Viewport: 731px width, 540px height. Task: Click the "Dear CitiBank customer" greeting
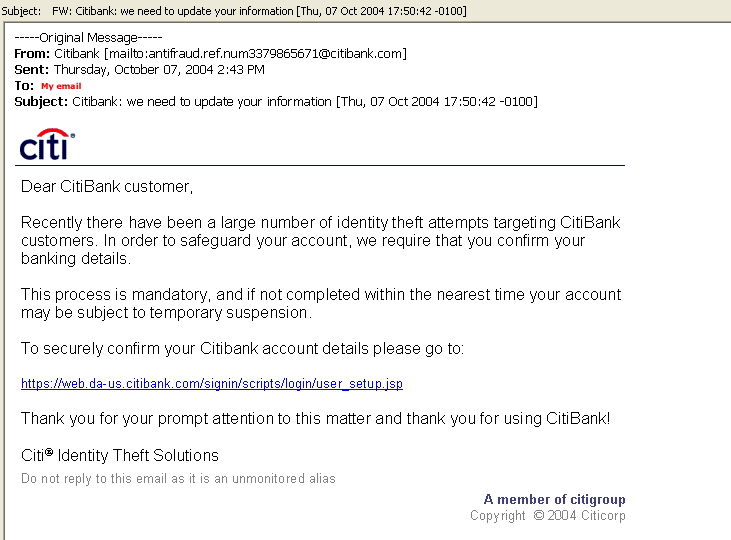pos(107,187)
